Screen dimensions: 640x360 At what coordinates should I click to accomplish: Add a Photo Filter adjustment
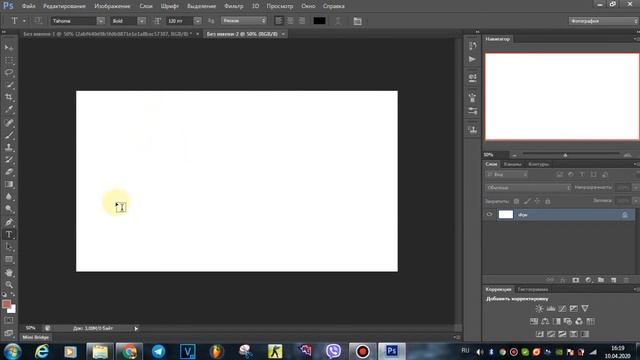568,321
